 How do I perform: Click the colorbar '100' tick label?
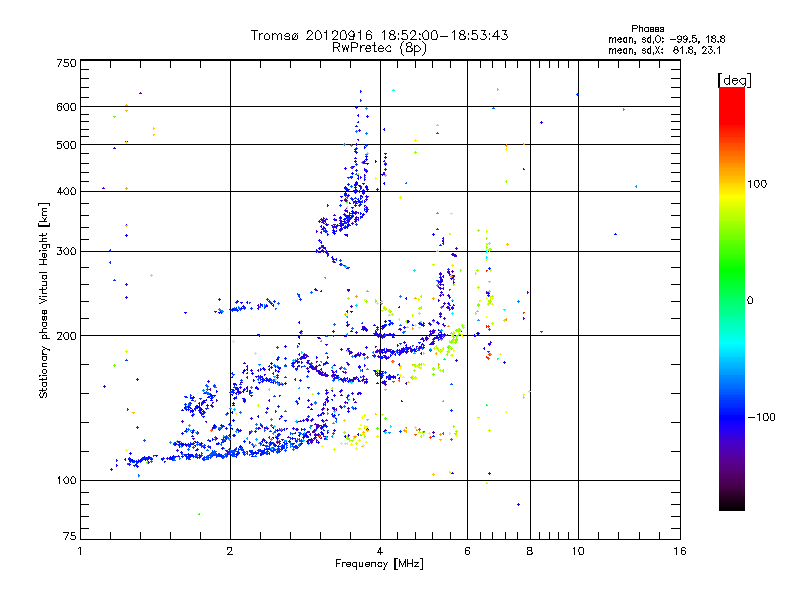757,184
